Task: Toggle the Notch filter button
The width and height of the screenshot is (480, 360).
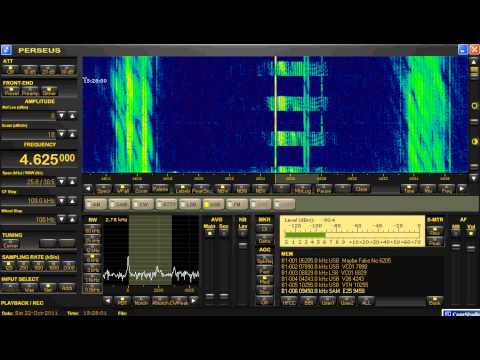Action: 141,301
